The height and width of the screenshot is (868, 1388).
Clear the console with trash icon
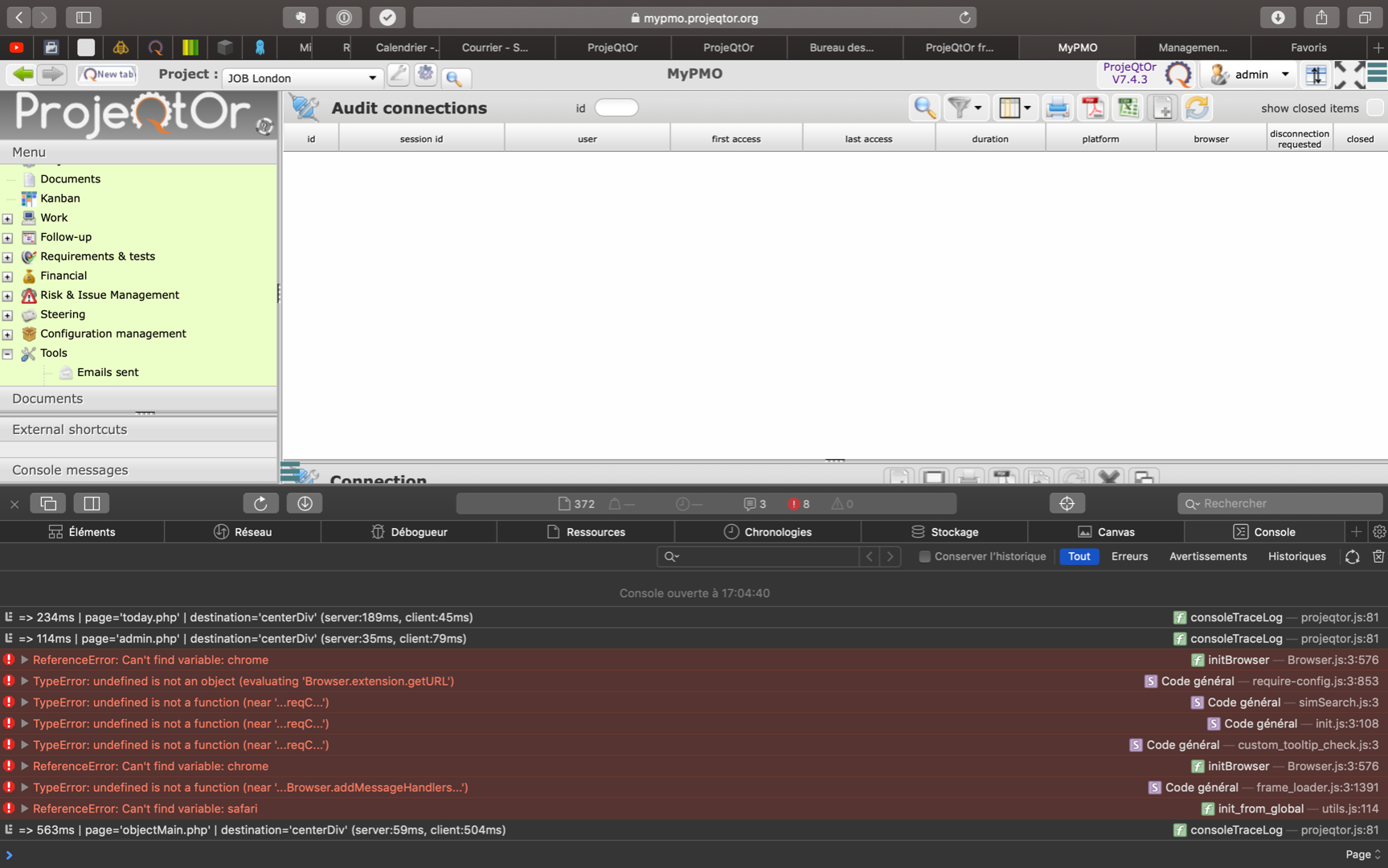(1378, 556)
